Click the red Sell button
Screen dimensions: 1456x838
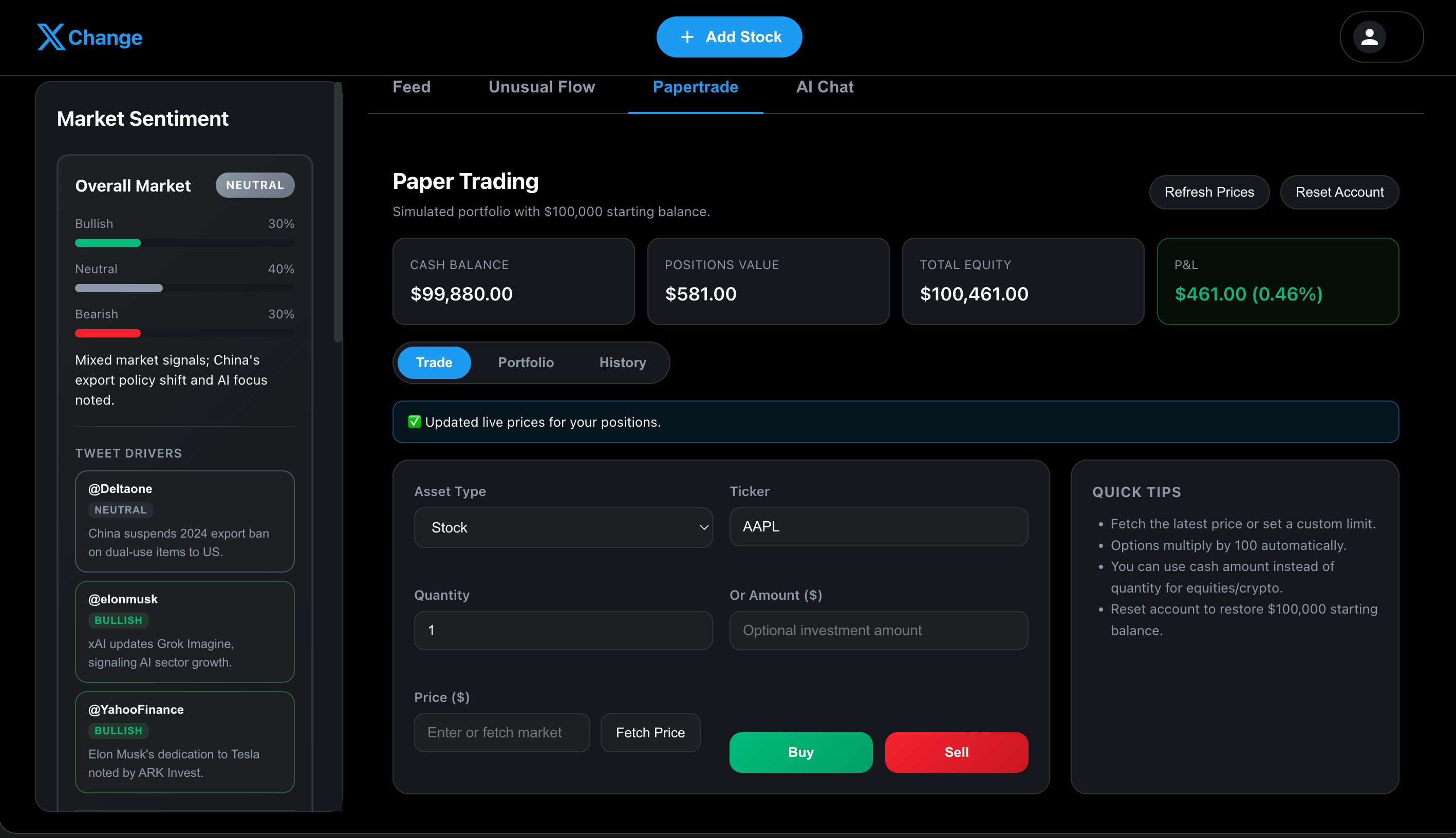pyautogui.click(x=956, y=752)
